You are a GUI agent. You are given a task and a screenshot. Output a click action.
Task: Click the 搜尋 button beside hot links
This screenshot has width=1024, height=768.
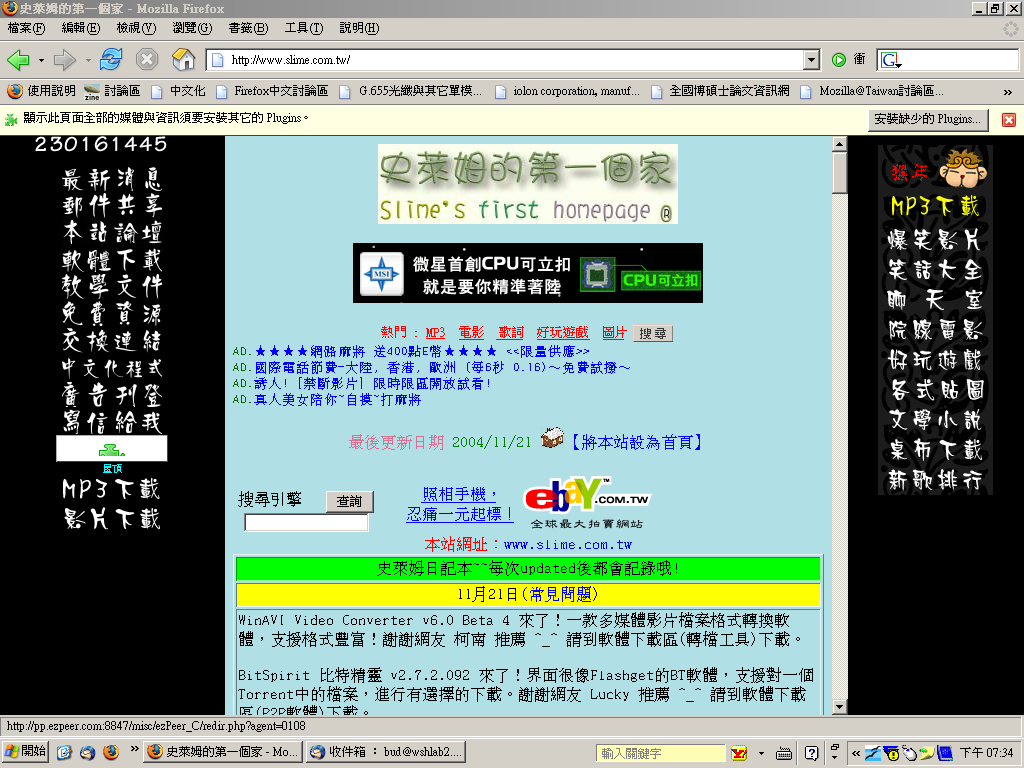pos(652,334)
